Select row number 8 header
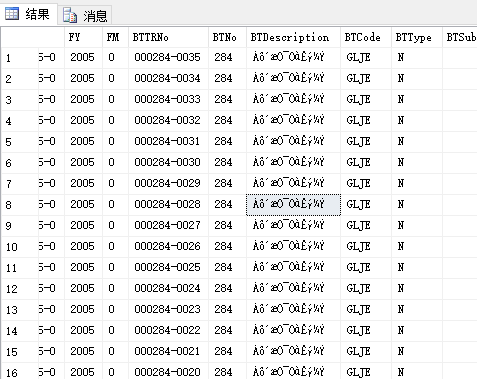Image resolution: width=477 pixels, height=379 pixels. (x=20, y=205)
